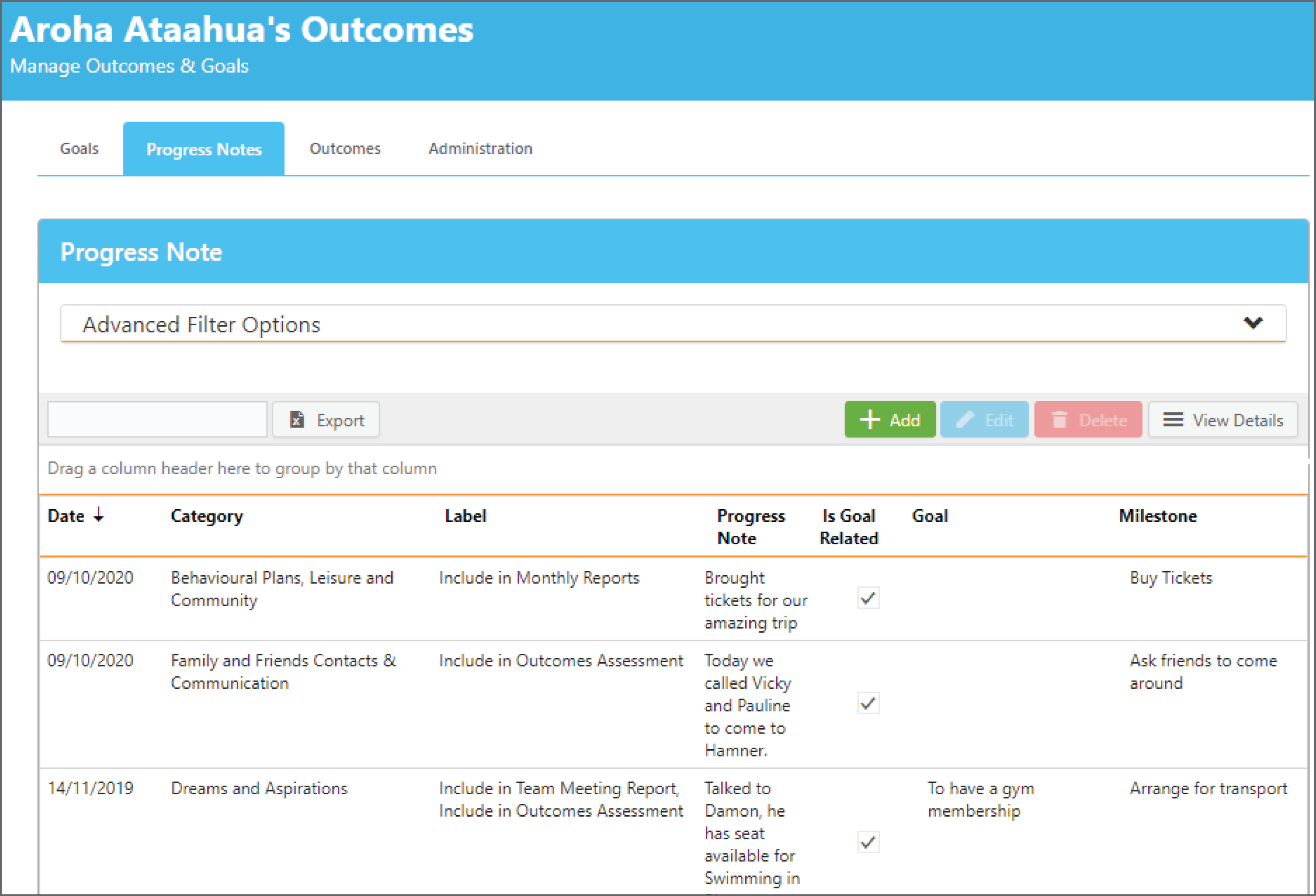Click the plus icon on the Add button

870,420
